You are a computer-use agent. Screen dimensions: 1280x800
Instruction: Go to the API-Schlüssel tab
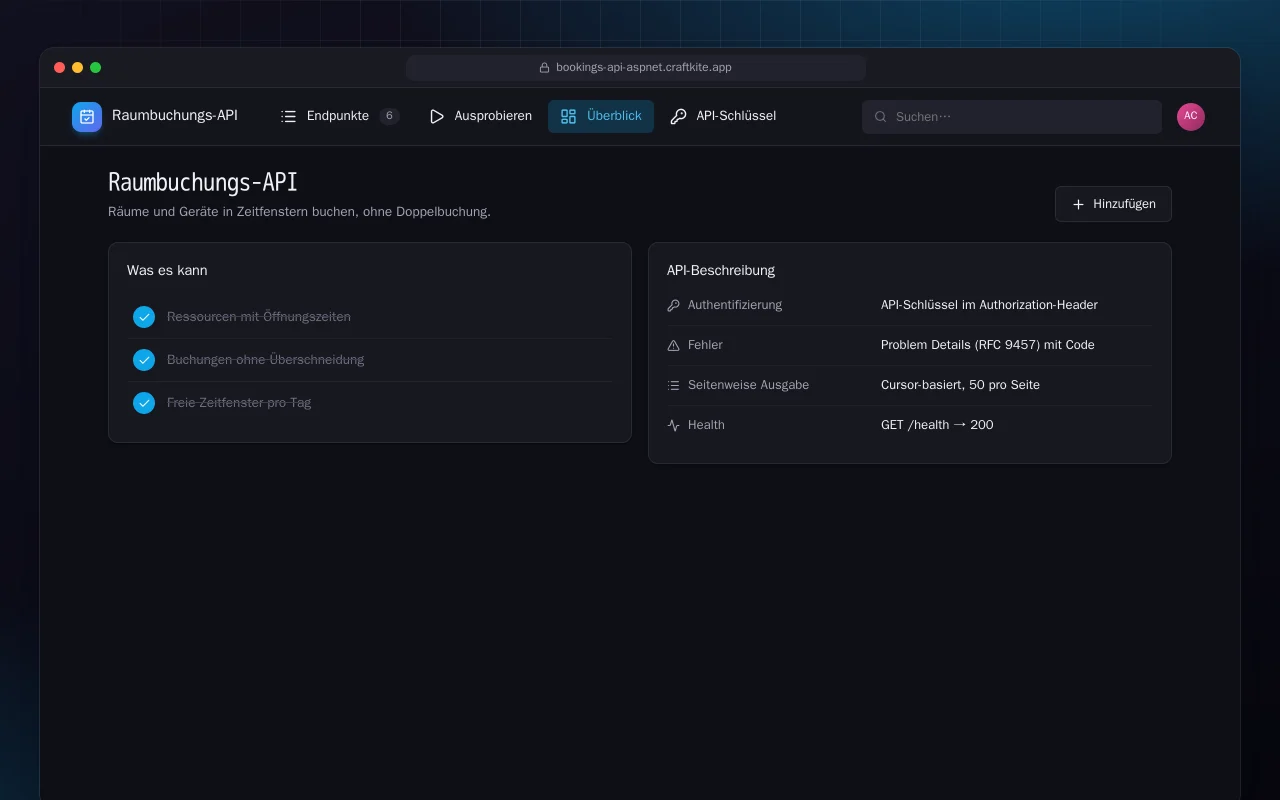pyautogui.click(x=723, y=117)
